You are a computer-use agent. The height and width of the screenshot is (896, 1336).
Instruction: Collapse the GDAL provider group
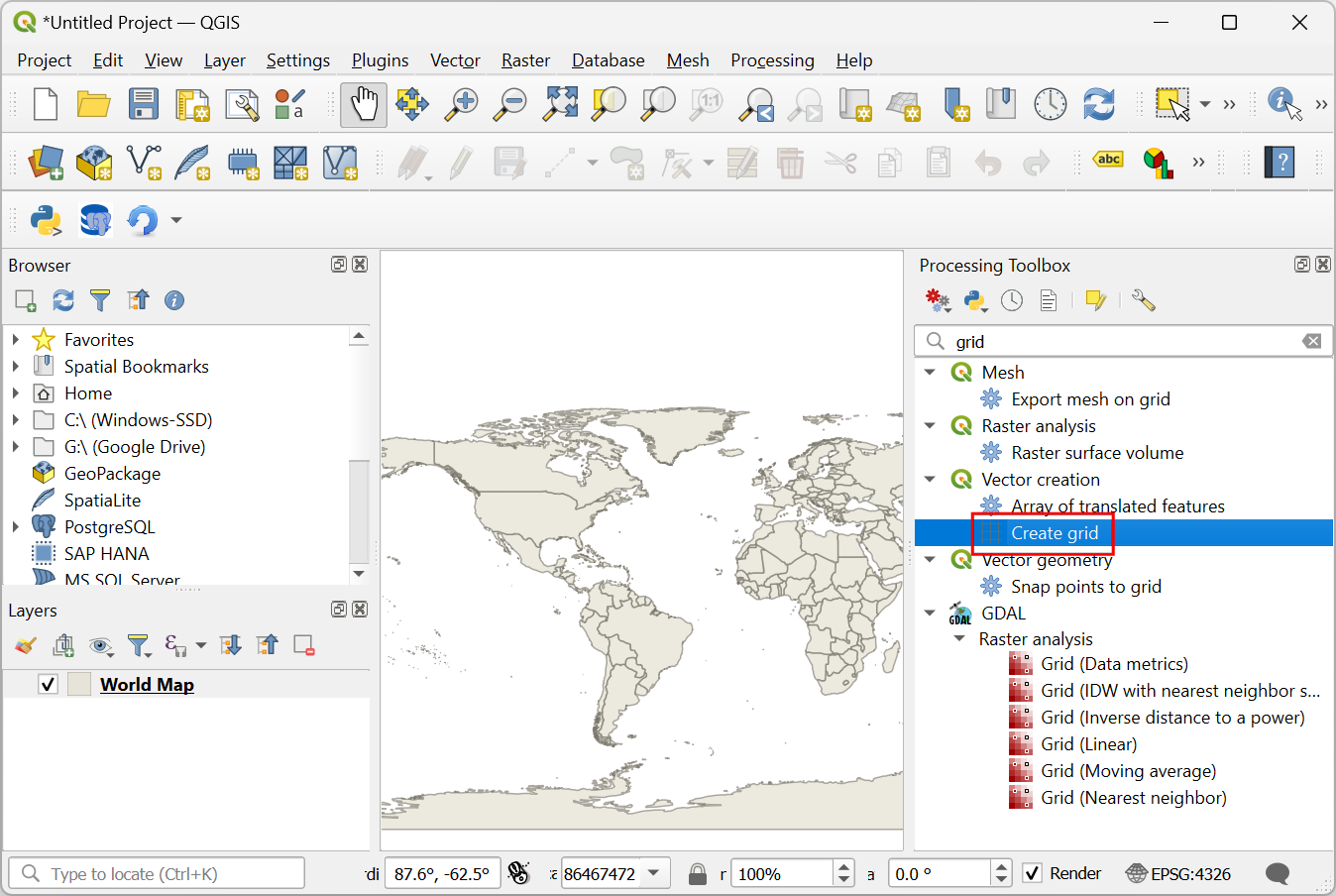(x=930, y=614)
